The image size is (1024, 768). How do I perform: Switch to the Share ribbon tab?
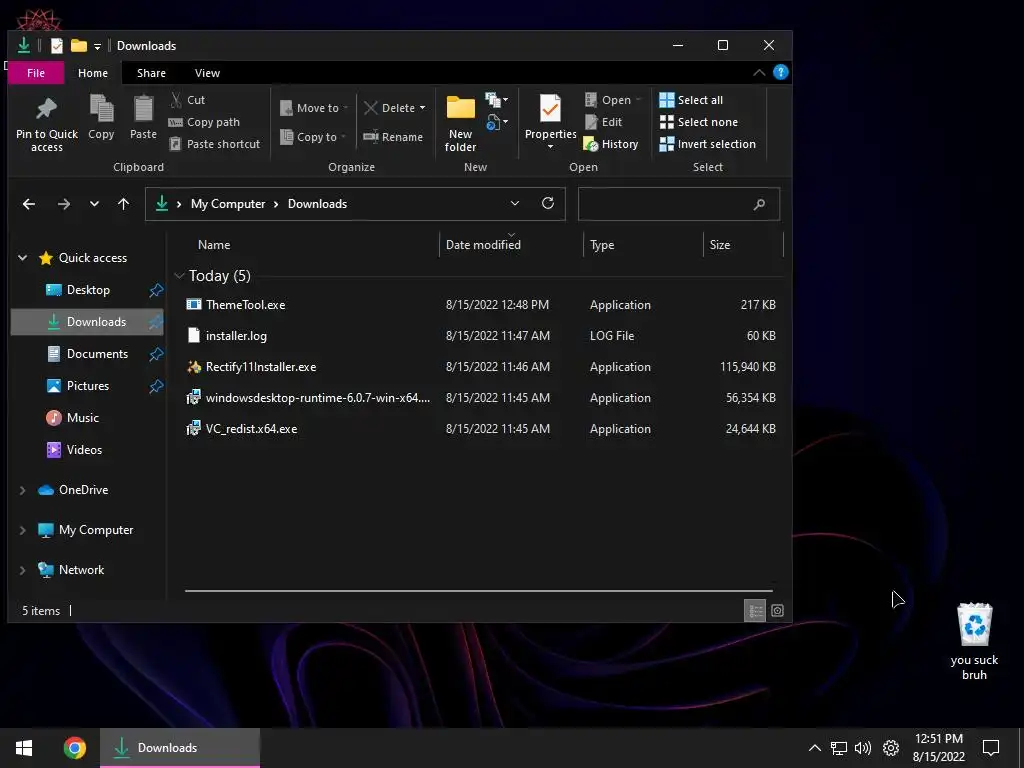pos(151,73)
